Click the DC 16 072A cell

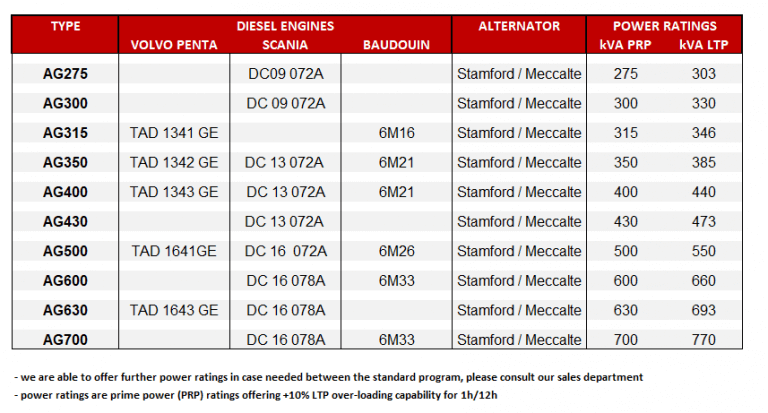(286, 251)
